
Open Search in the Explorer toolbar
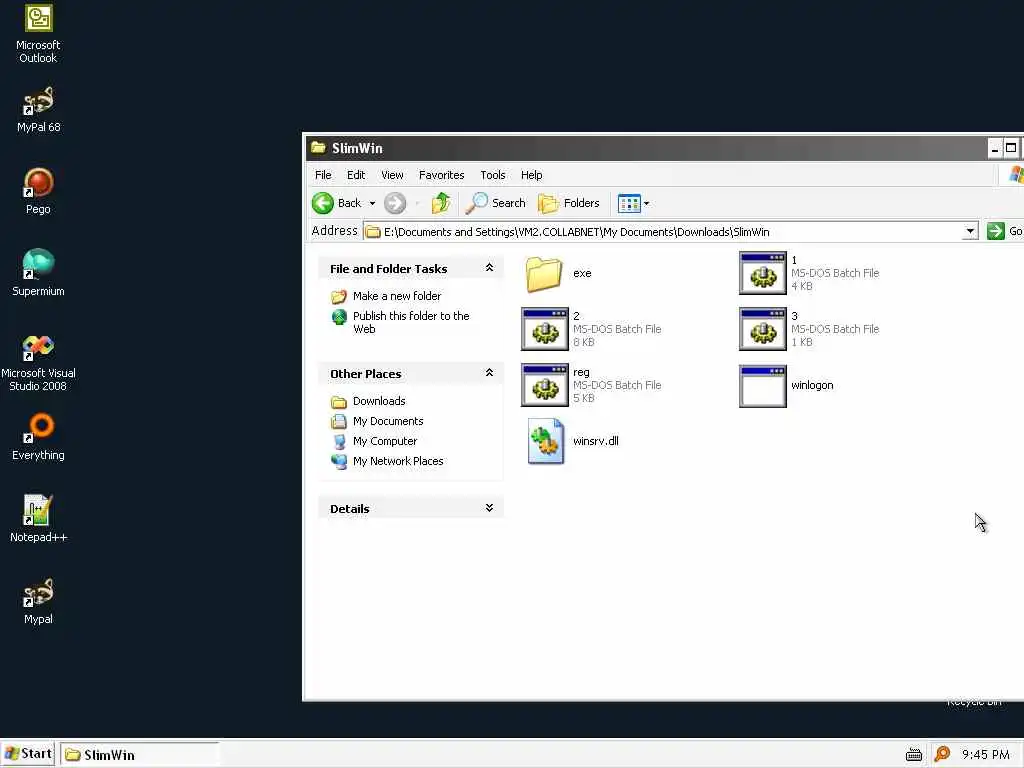[x=496, y=203]
